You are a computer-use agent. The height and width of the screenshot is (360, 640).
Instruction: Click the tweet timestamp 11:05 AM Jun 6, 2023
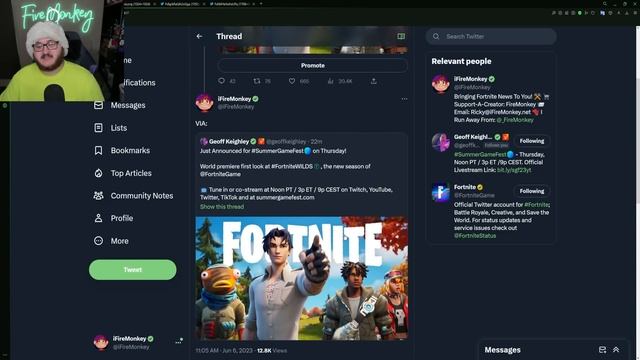224,350
